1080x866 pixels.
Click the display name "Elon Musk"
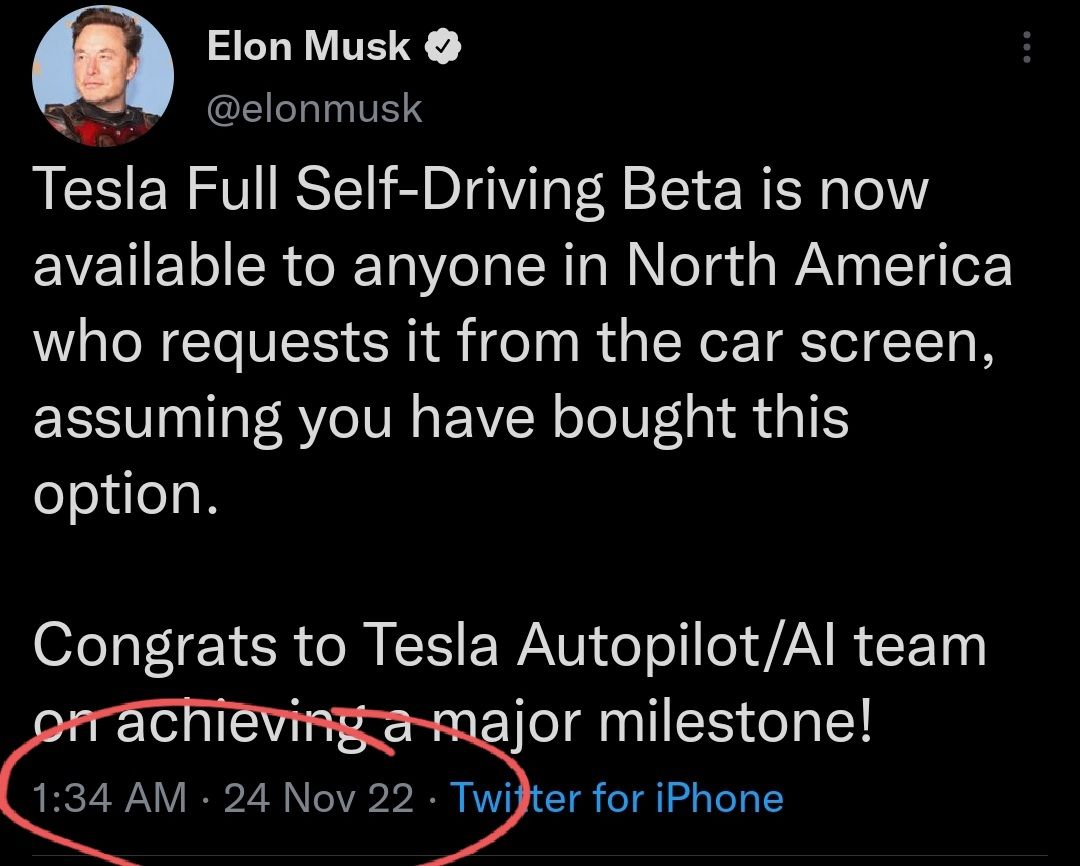point(309,46)
